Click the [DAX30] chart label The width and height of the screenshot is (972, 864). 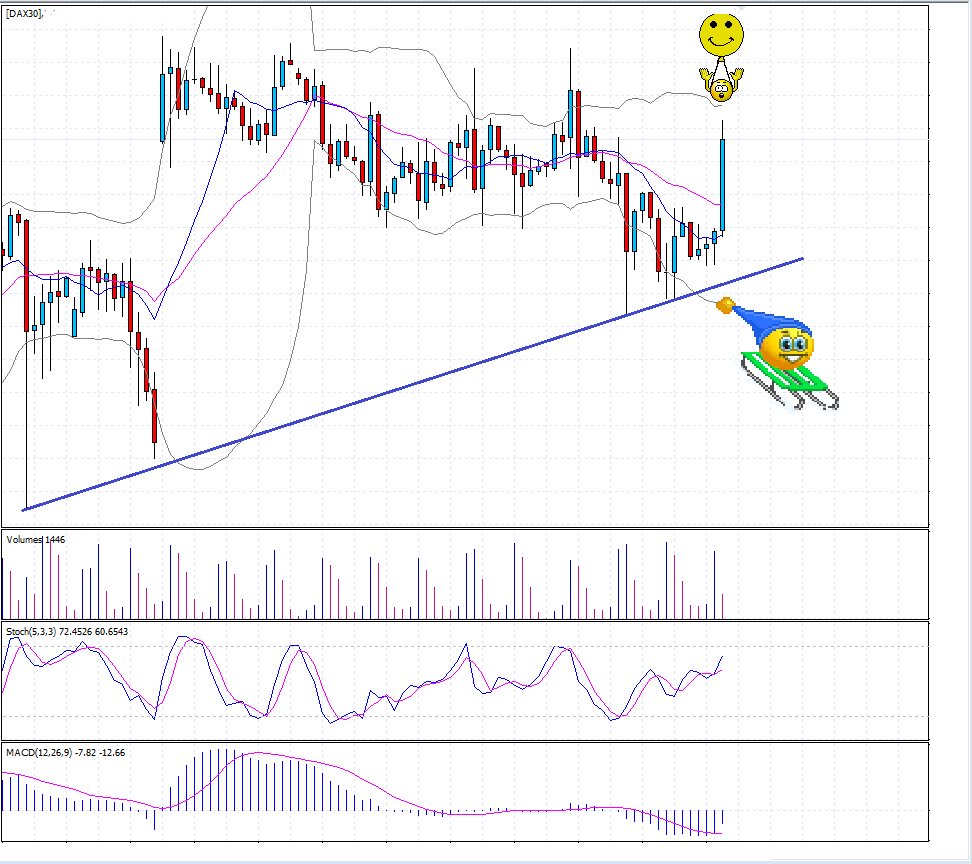click(x=24, y=13)
